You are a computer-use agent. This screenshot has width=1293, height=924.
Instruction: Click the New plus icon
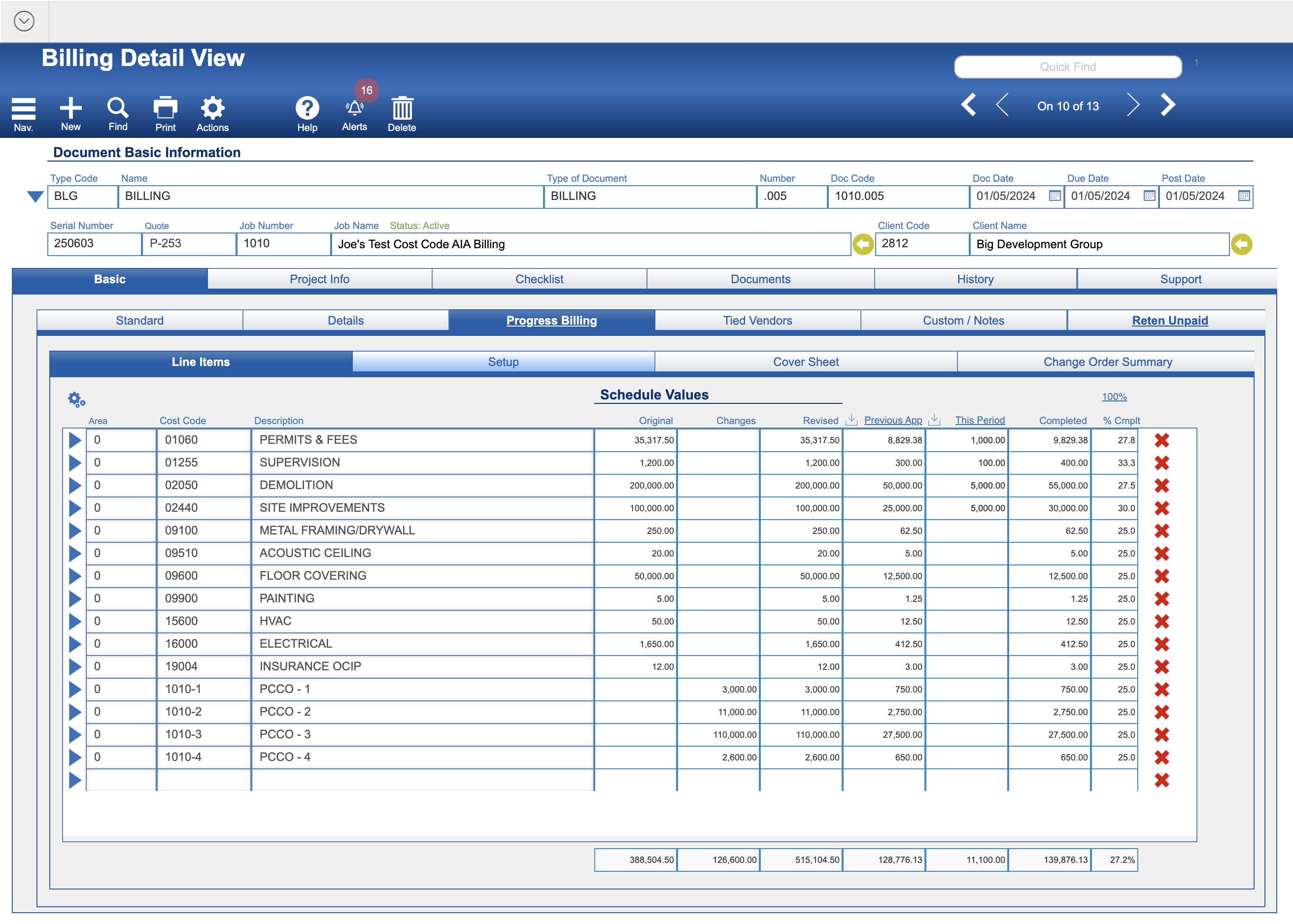click(x=70, y=114)
